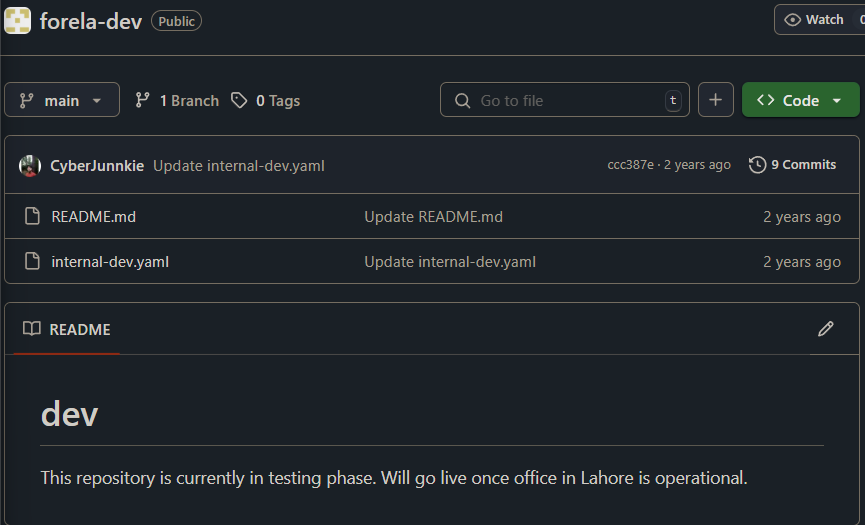Select the README tab
865x525 pixels.
(67, 329)
